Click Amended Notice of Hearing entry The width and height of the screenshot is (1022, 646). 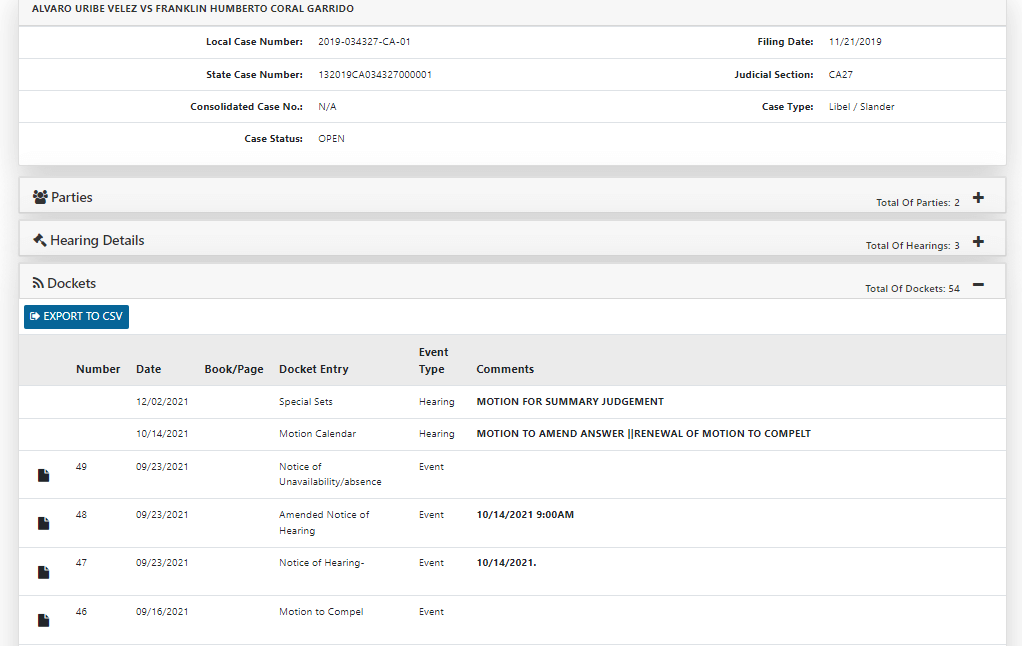click(x=324, y=523)
